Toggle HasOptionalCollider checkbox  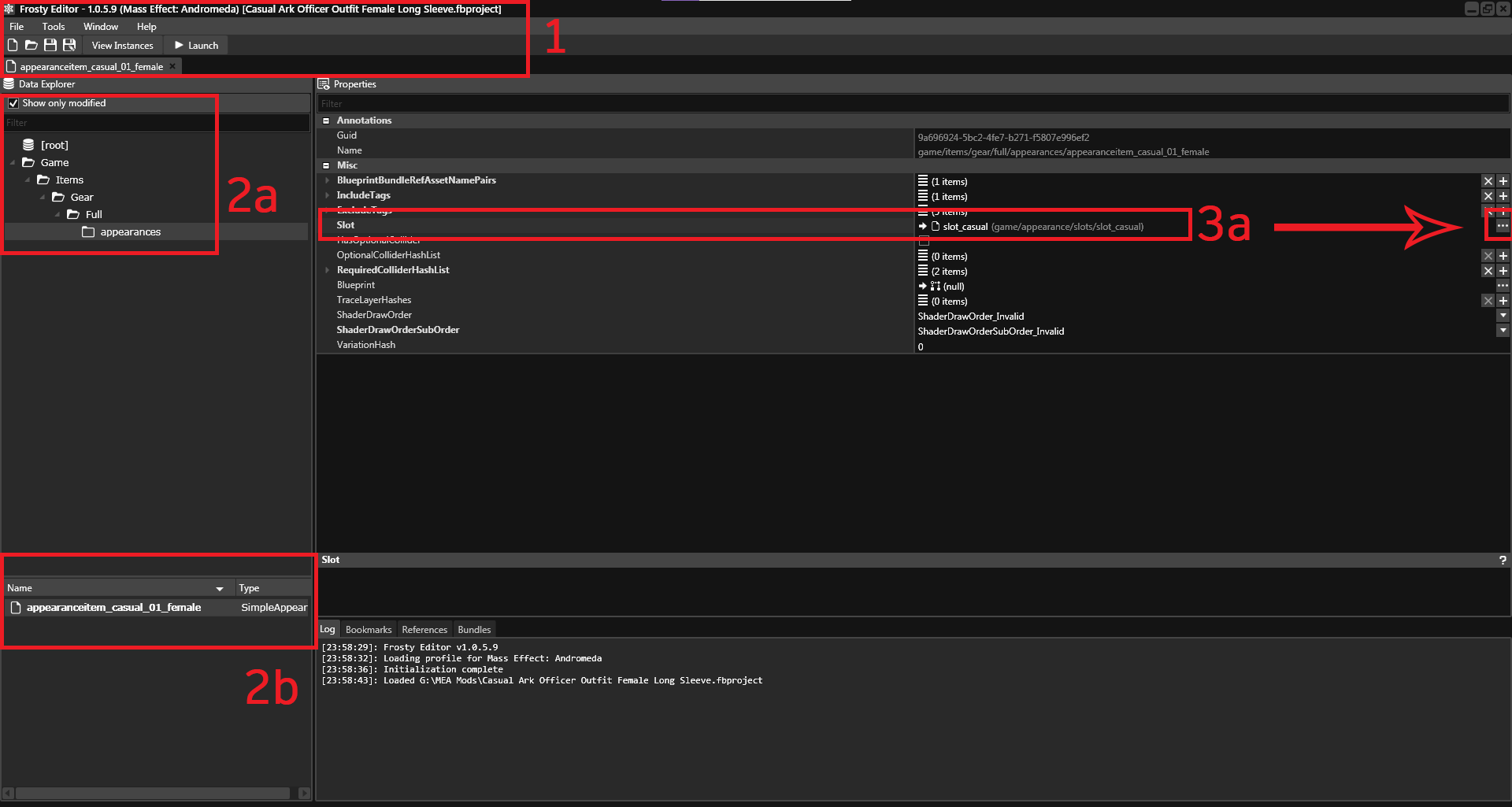(x=924, y=241)
